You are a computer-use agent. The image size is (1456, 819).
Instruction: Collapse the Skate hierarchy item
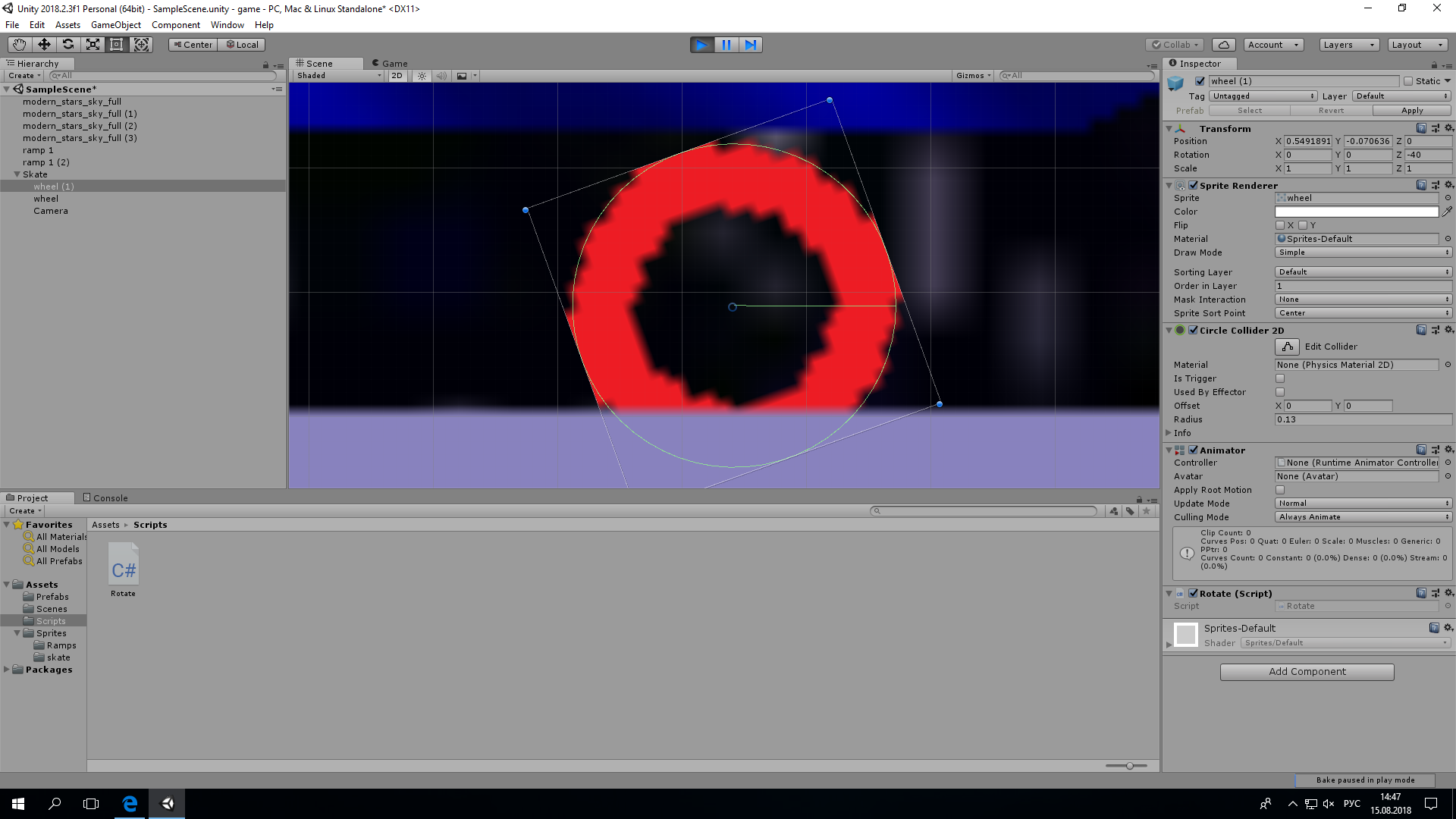pos(17,174)
